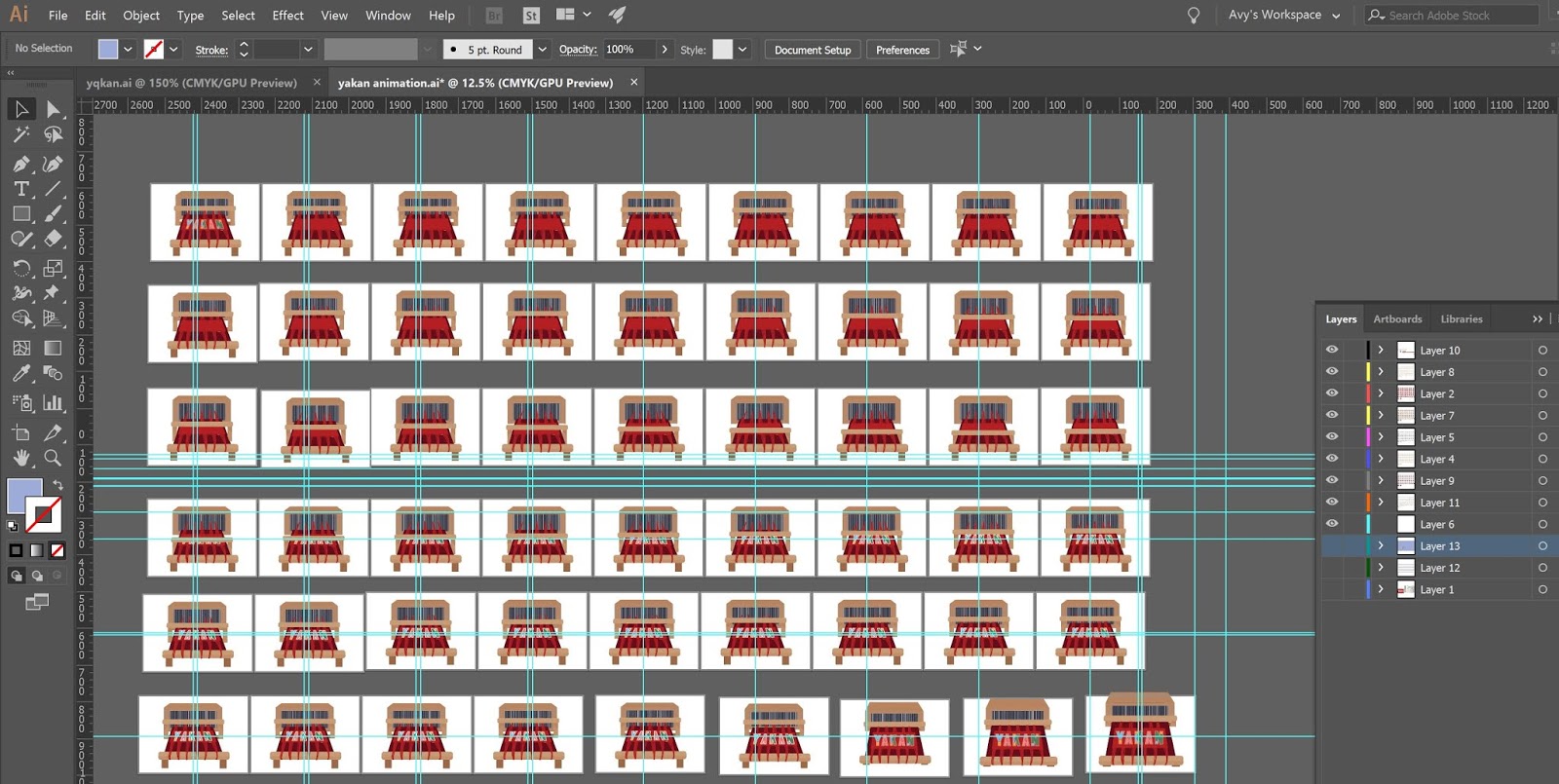
Task: Select the Shaper tool
Action: pos(21,239)
